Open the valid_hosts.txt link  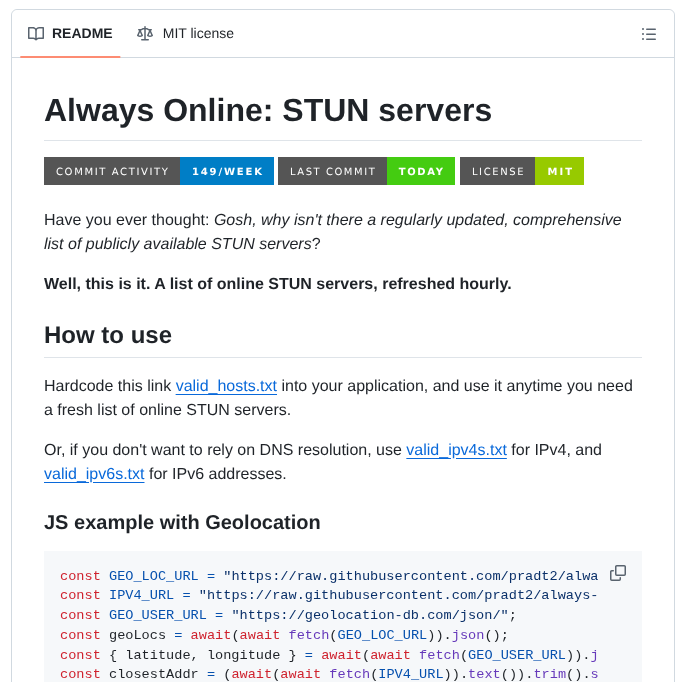point(226,386)
